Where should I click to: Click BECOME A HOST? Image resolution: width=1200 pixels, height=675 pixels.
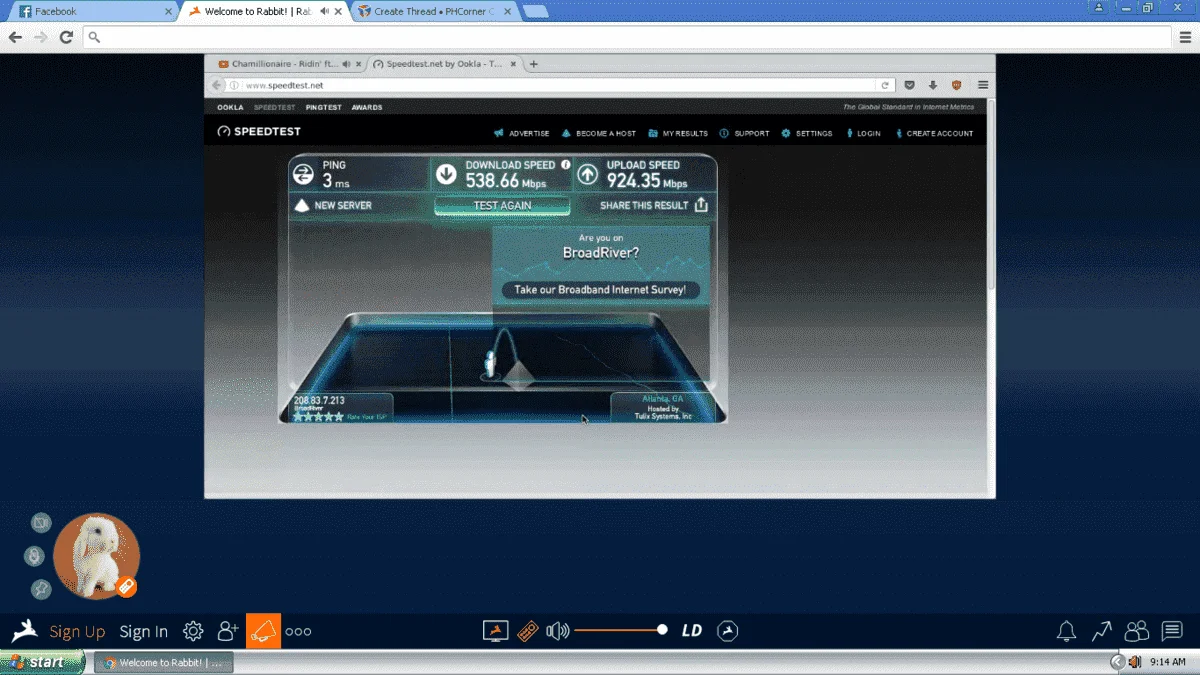[x=599, y=133]
